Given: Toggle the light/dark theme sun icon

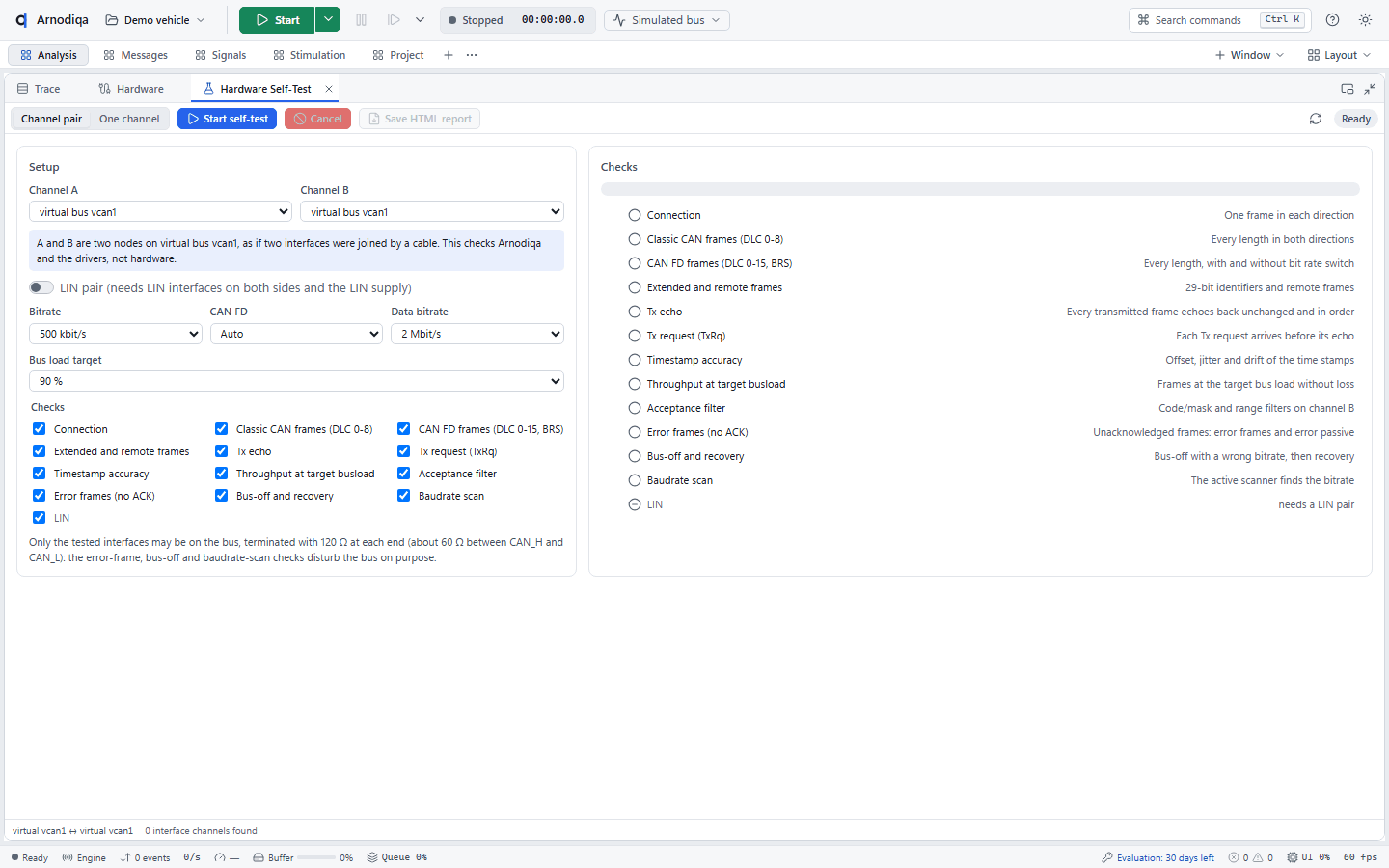Looking at the screenshot, I should [x=1365, y=19].
